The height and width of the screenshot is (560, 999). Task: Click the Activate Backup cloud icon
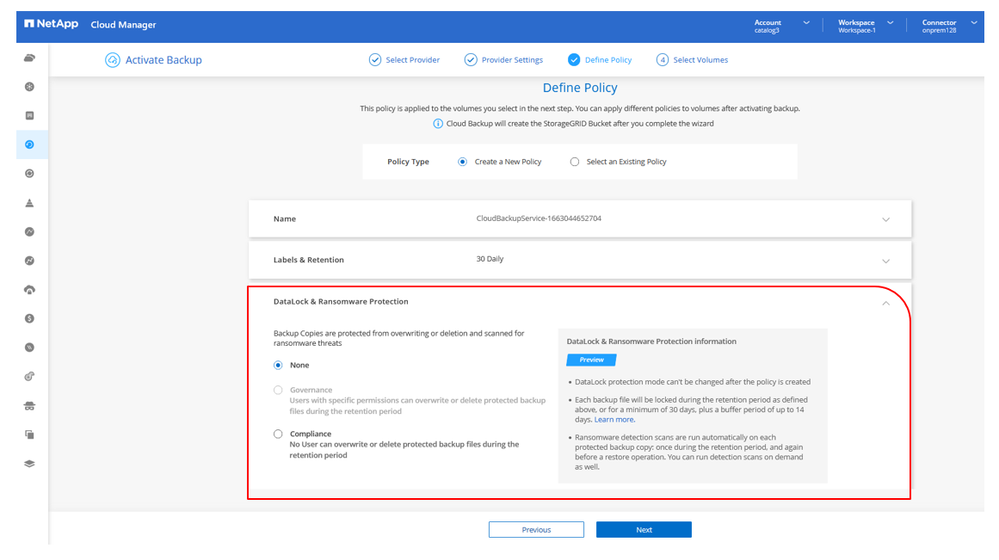click(112, 60)
